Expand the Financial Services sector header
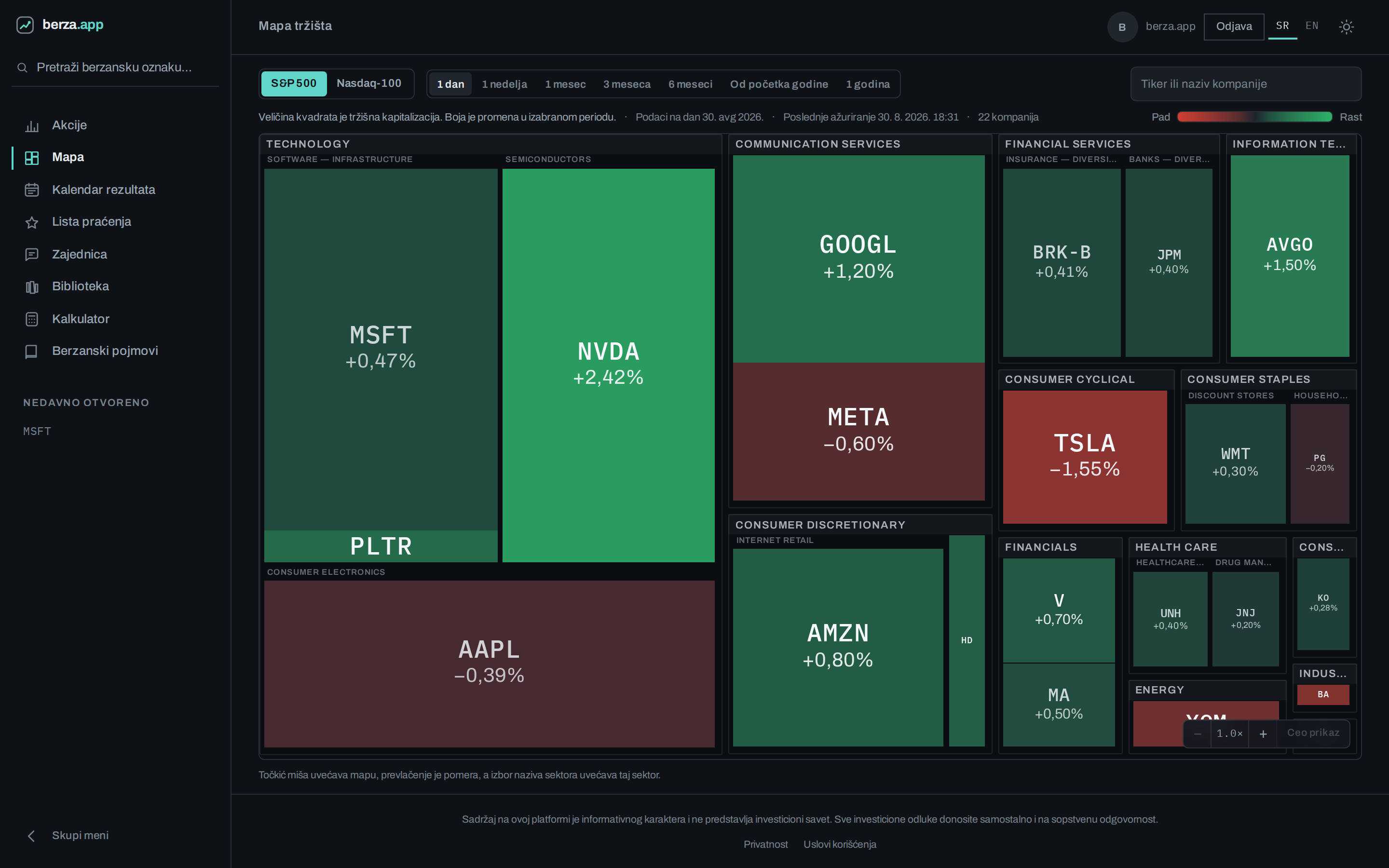 (1108, 144)
